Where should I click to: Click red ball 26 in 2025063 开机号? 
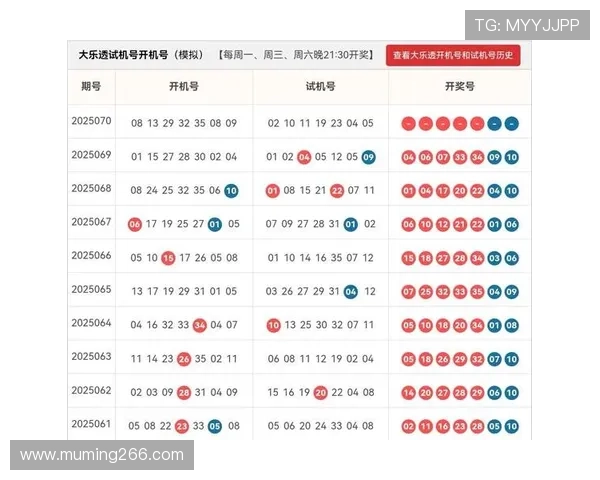coord(184,359)
